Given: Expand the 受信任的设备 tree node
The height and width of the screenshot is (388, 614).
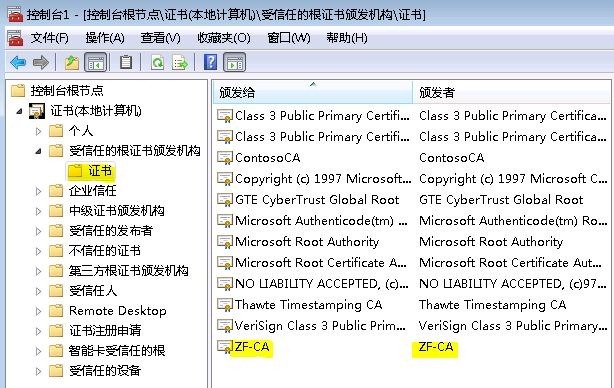Looking at the screenshot, I should coord(38,371).
